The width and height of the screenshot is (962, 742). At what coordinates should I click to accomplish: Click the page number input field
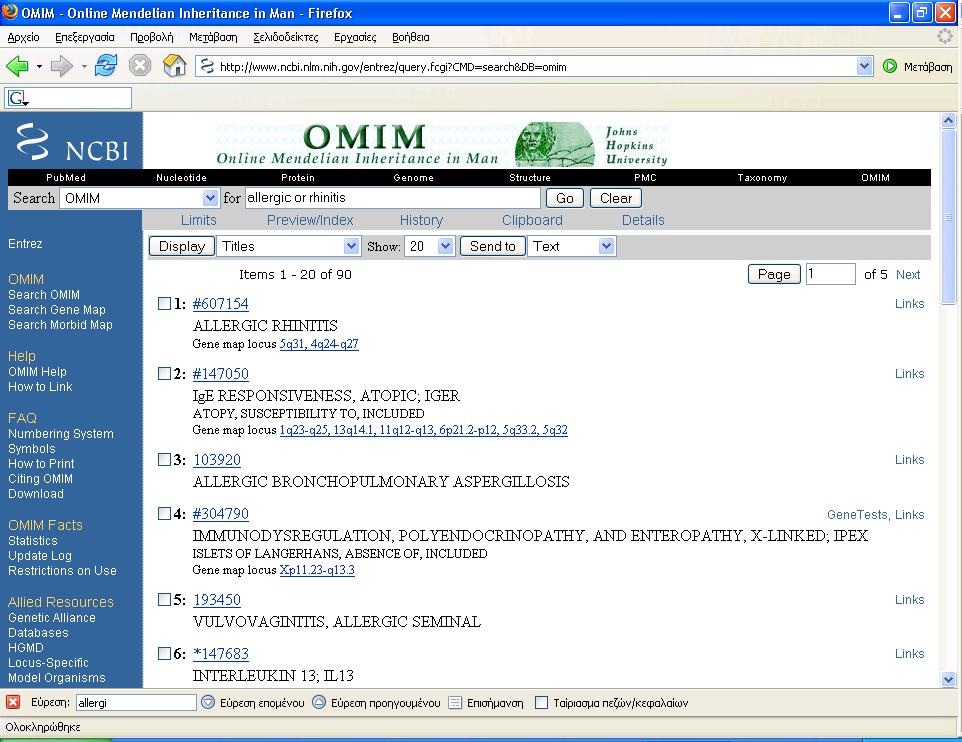pyautogui.click(x=830, y=274)
